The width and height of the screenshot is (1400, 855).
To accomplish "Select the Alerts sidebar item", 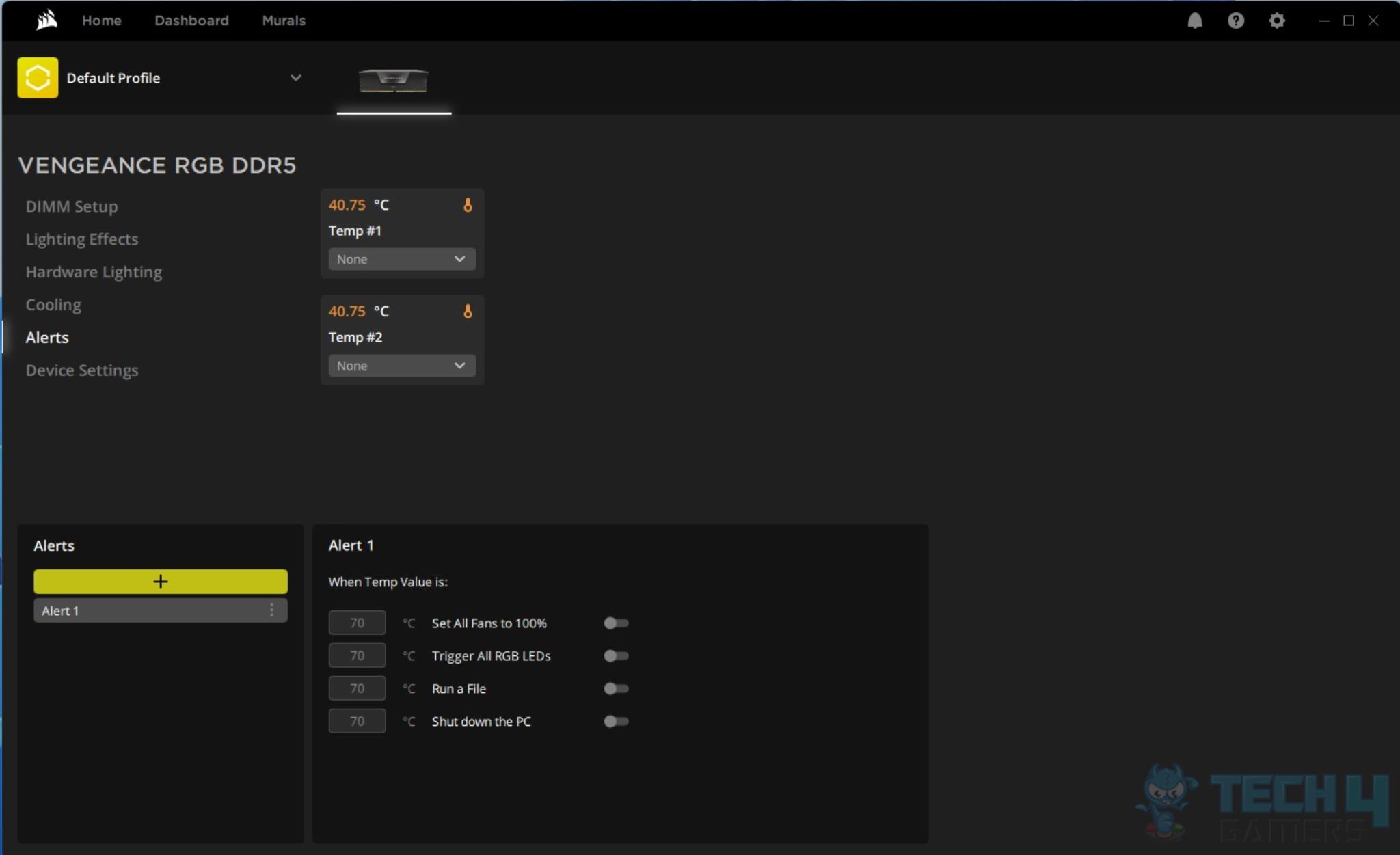I will (x=47, y=338).
